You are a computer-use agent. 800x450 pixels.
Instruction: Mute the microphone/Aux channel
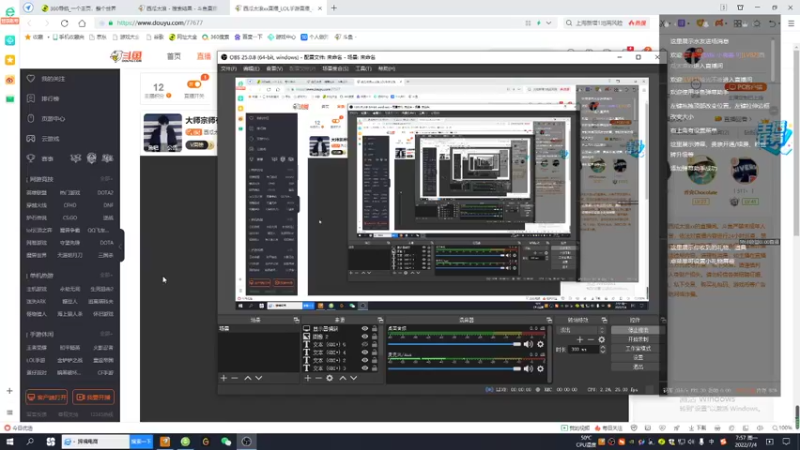[x=528, y=368]
